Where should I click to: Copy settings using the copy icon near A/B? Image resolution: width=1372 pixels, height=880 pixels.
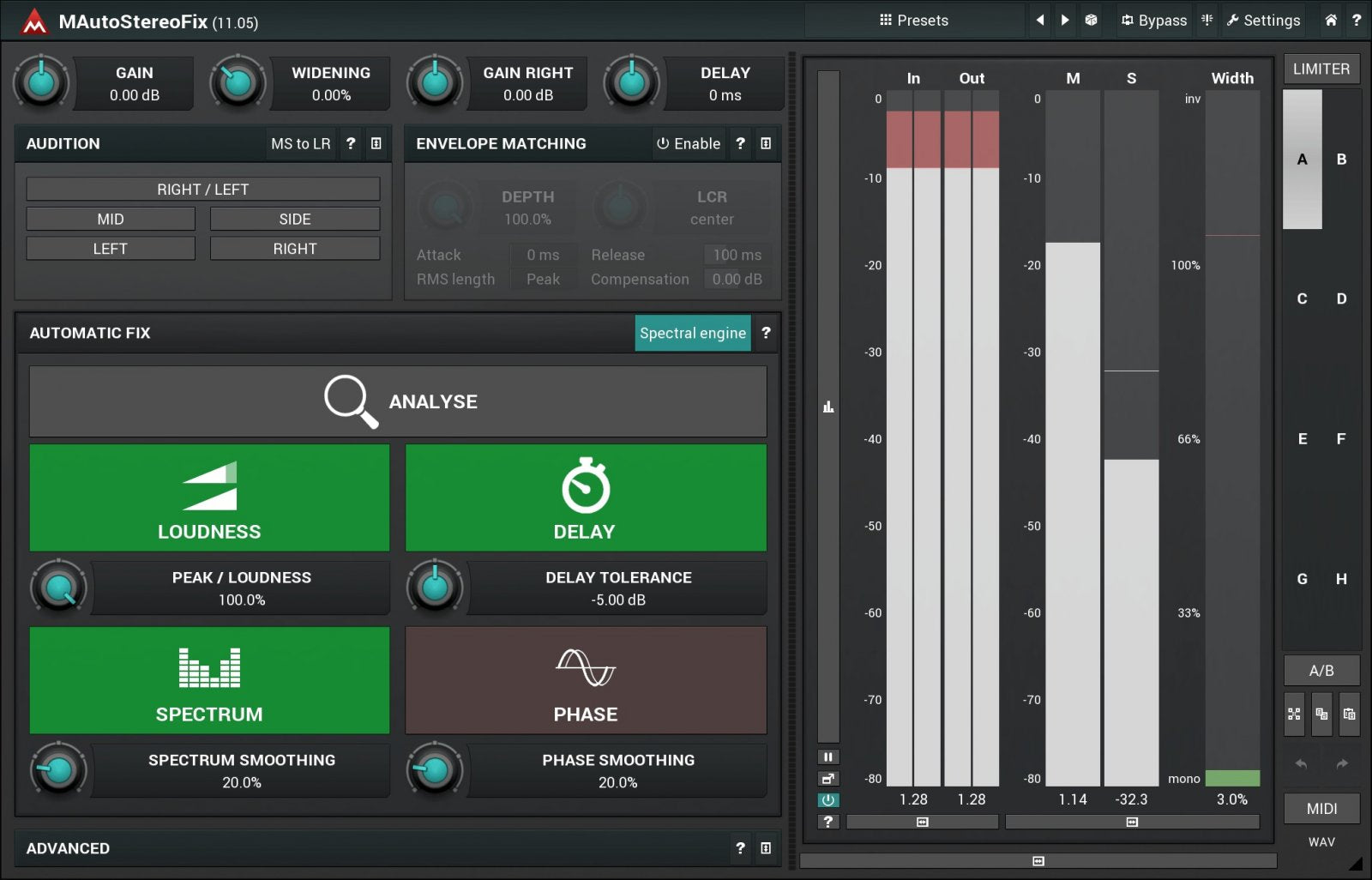1321,714
